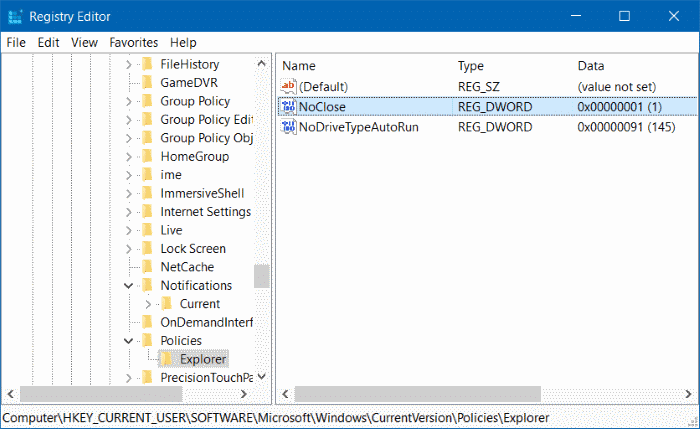Click tree pane scroll left arrow
Image resolution: width=700 pixels, height=429 pixels.
coord(11,394)
